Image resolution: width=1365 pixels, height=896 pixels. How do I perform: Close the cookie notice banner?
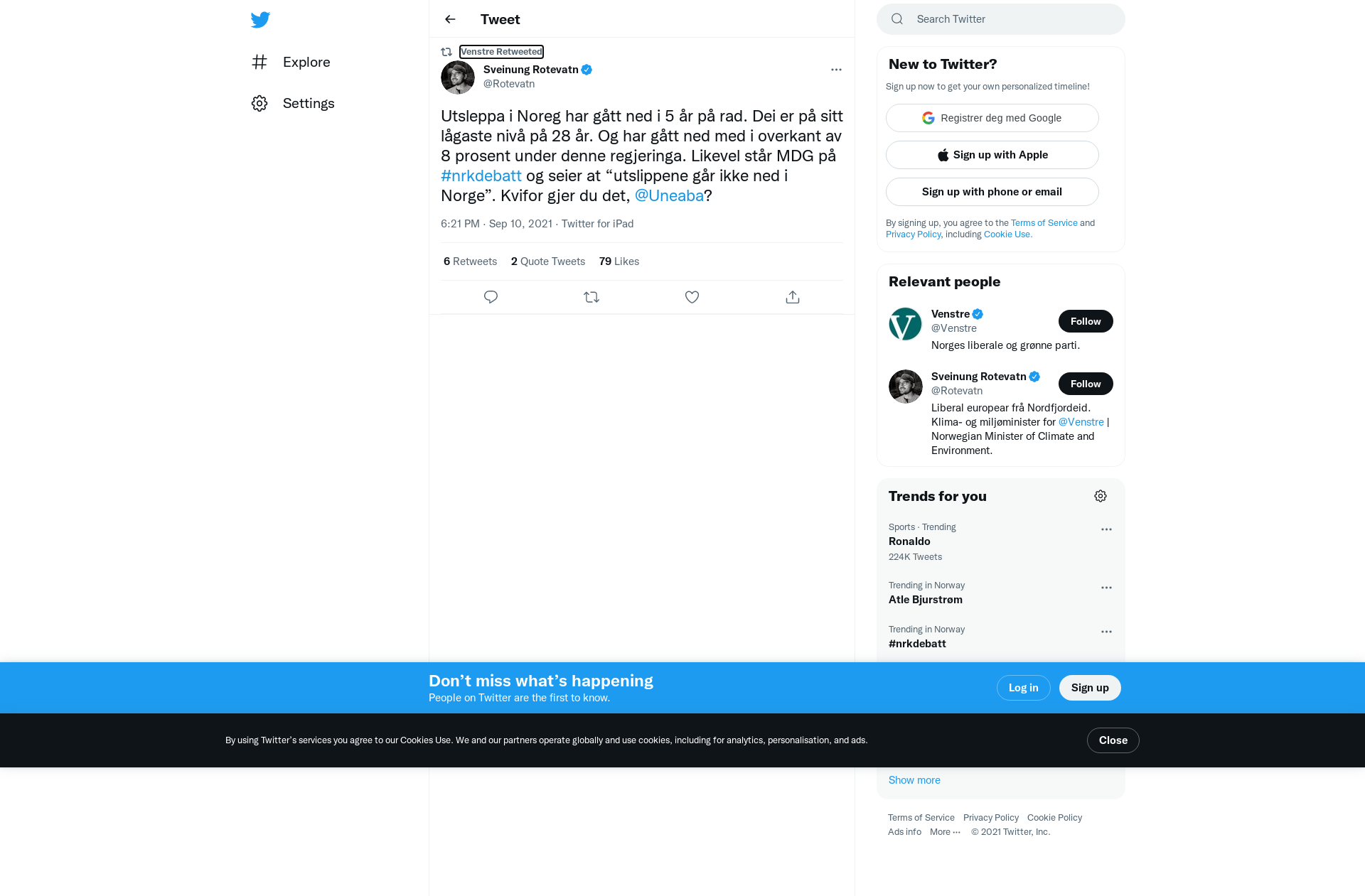[x=1113, y=740]
